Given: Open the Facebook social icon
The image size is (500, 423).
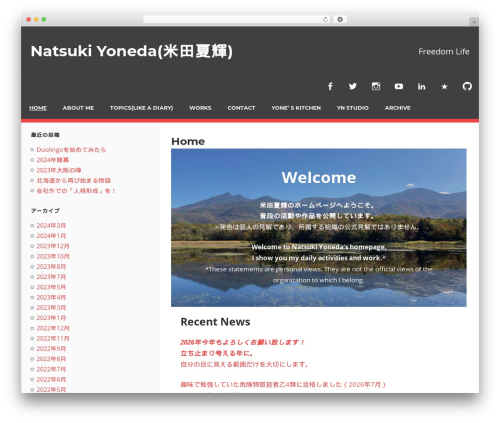Looking at the screenshot, I should (330, 86).
